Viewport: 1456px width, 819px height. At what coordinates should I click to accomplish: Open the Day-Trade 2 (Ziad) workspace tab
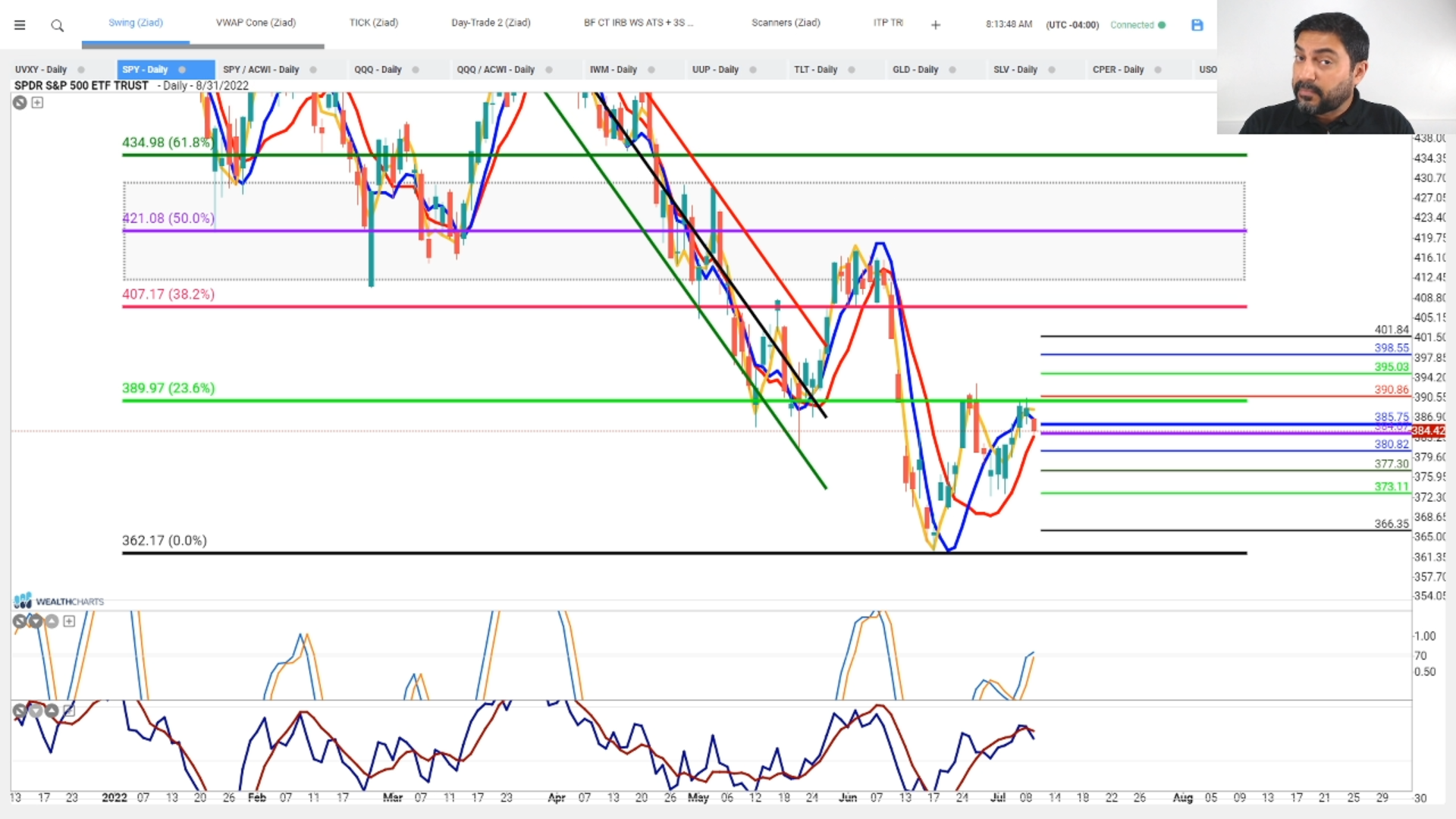click(491, 23)
